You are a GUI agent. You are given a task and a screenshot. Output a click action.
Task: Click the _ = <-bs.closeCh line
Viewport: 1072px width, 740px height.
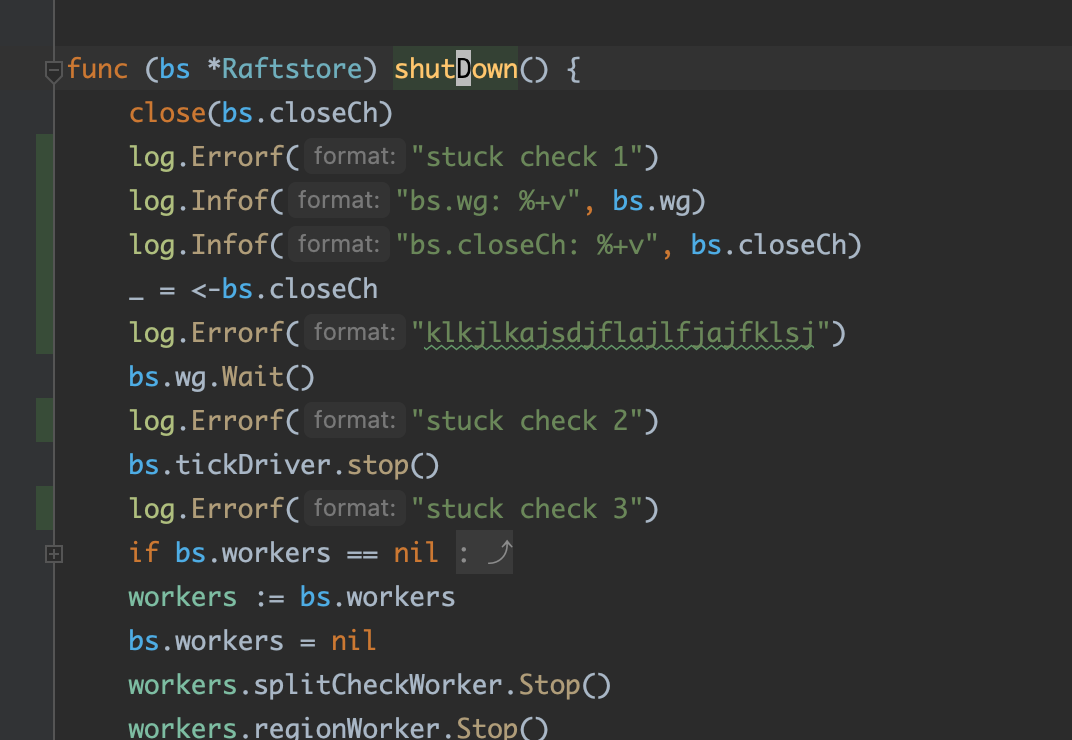(x=253, y=289)
